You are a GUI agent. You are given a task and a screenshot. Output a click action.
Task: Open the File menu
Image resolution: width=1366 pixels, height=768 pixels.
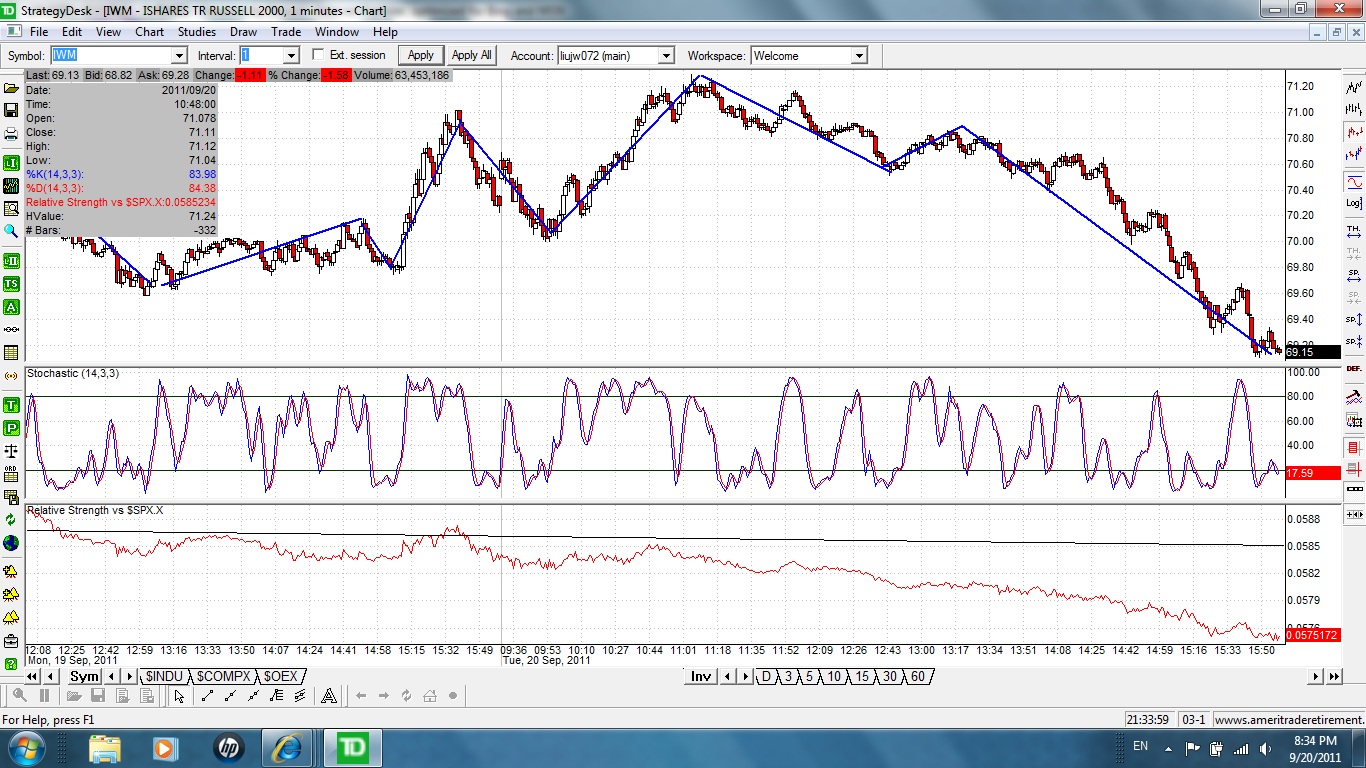[x=38, y=32]
